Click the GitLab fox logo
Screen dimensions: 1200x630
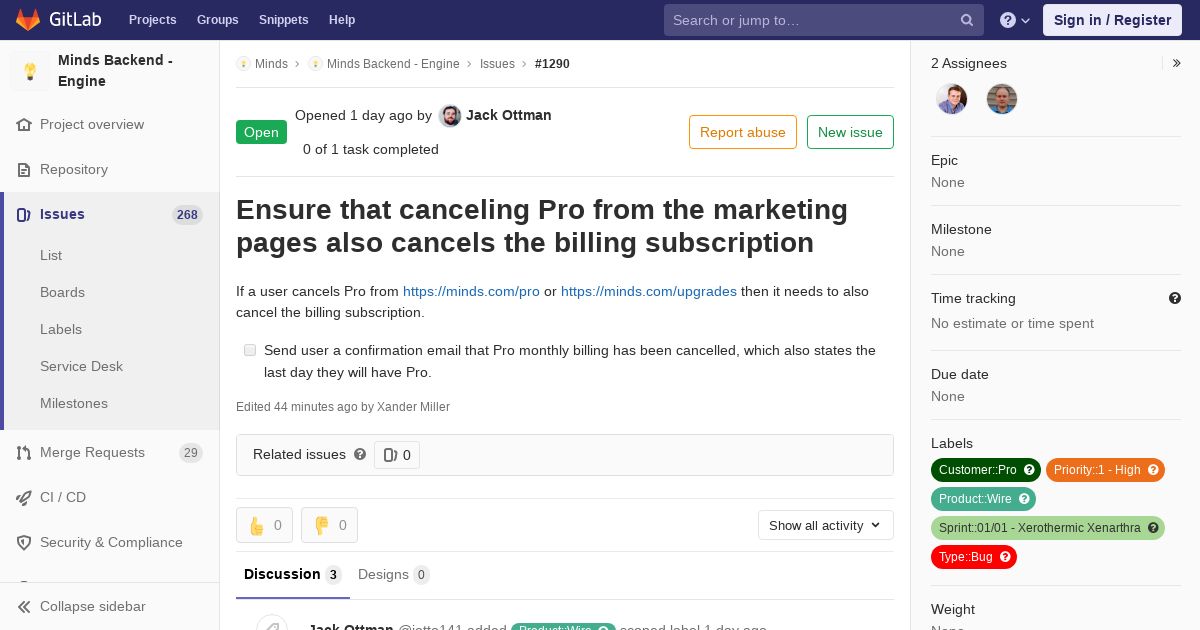[x=28, y=19]
